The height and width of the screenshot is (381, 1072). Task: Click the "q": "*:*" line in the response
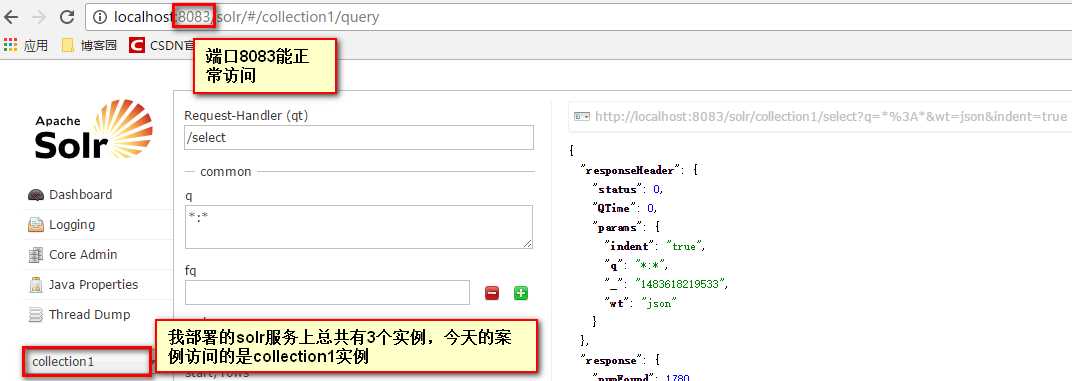636,265
